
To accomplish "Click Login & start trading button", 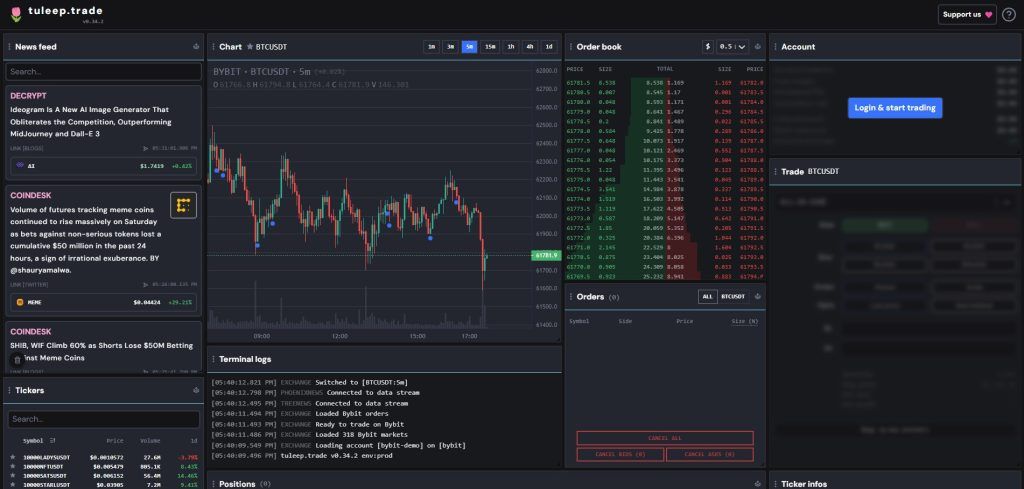I will 894,108.
